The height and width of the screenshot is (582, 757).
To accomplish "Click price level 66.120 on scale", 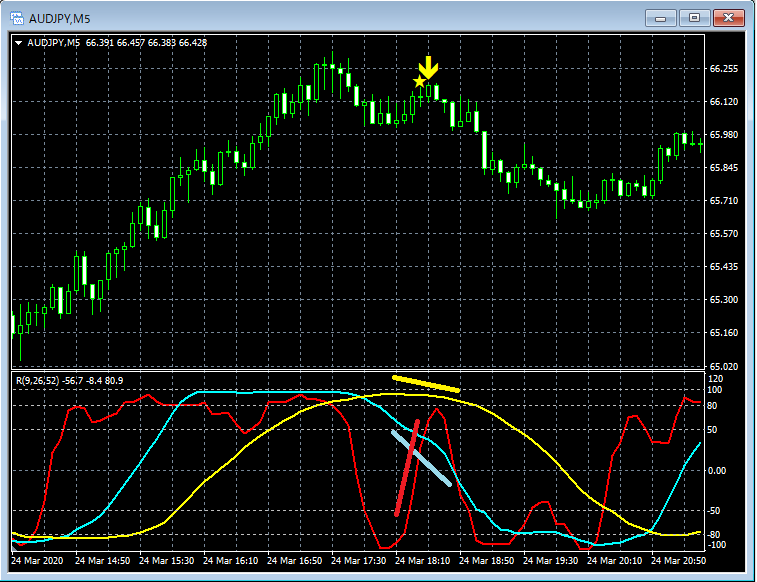I will [724, 102].
